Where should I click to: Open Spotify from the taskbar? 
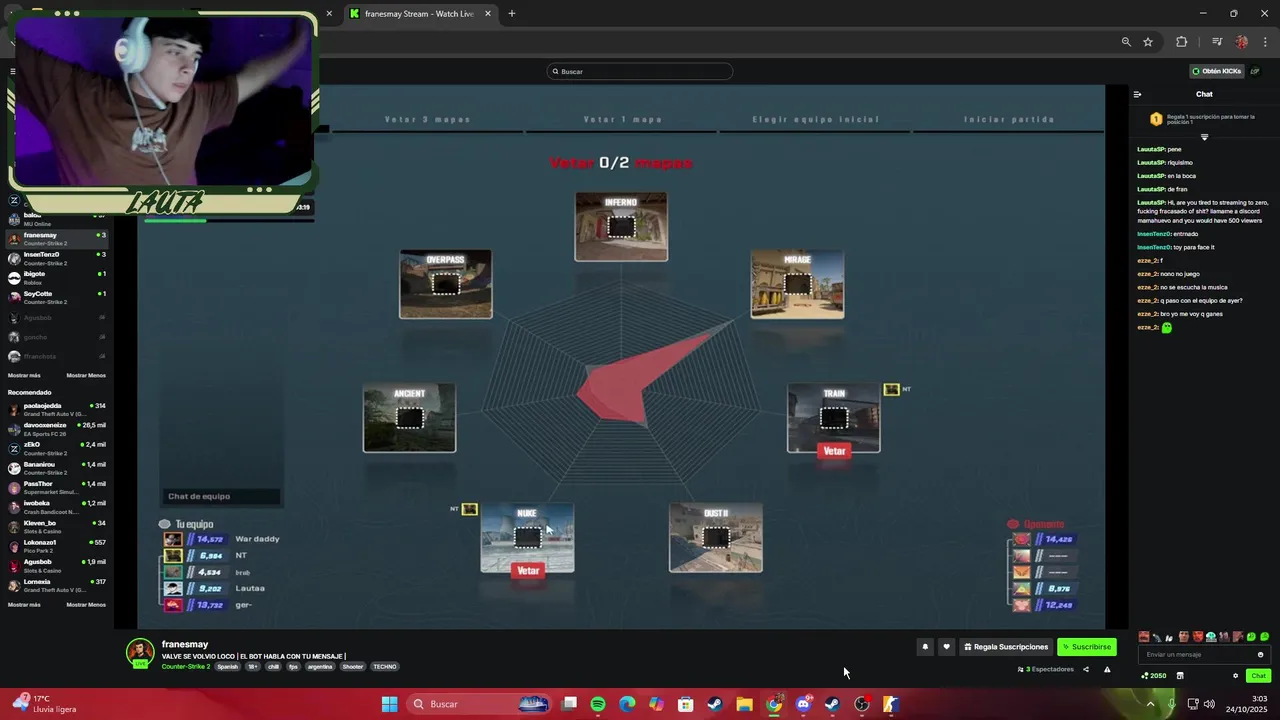coord(598,704)
